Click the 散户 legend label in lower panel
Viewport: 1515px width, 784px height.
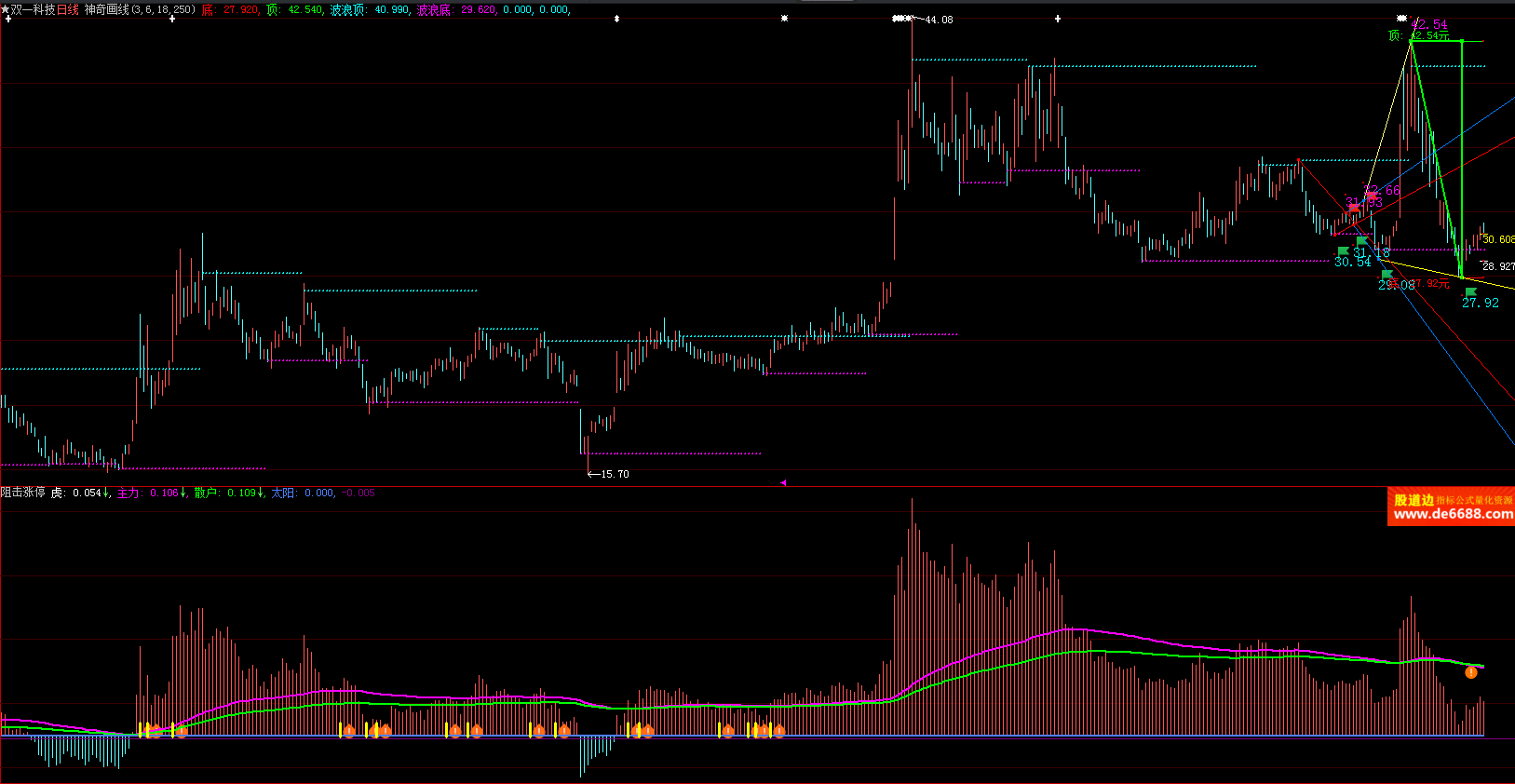(206, 493)
